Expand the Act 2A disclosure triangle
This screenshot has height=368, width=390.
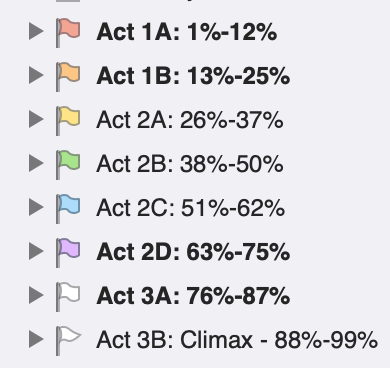(x=36, y=119)
